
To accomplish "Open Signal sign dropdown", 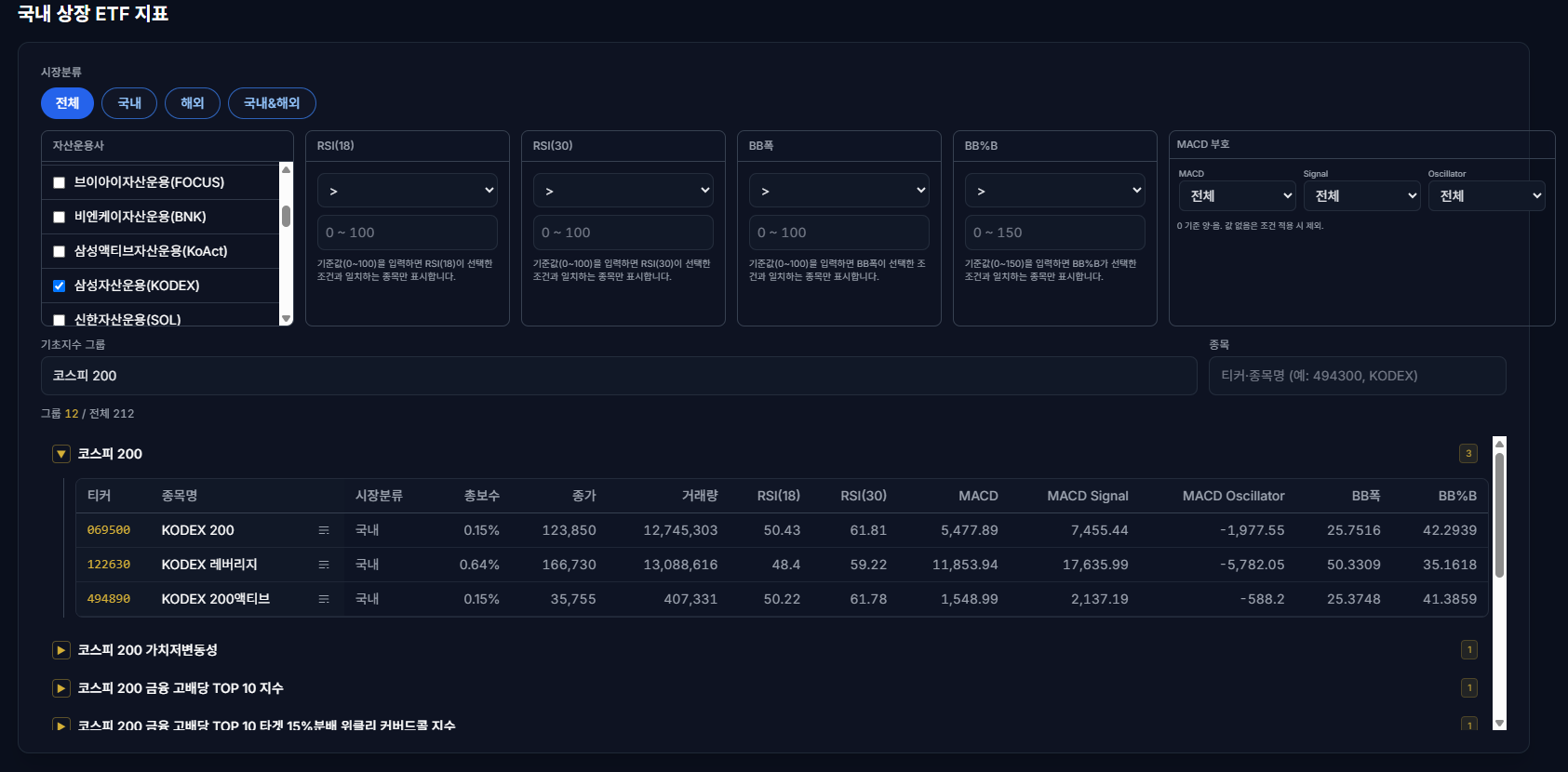I will point(1362,195).
